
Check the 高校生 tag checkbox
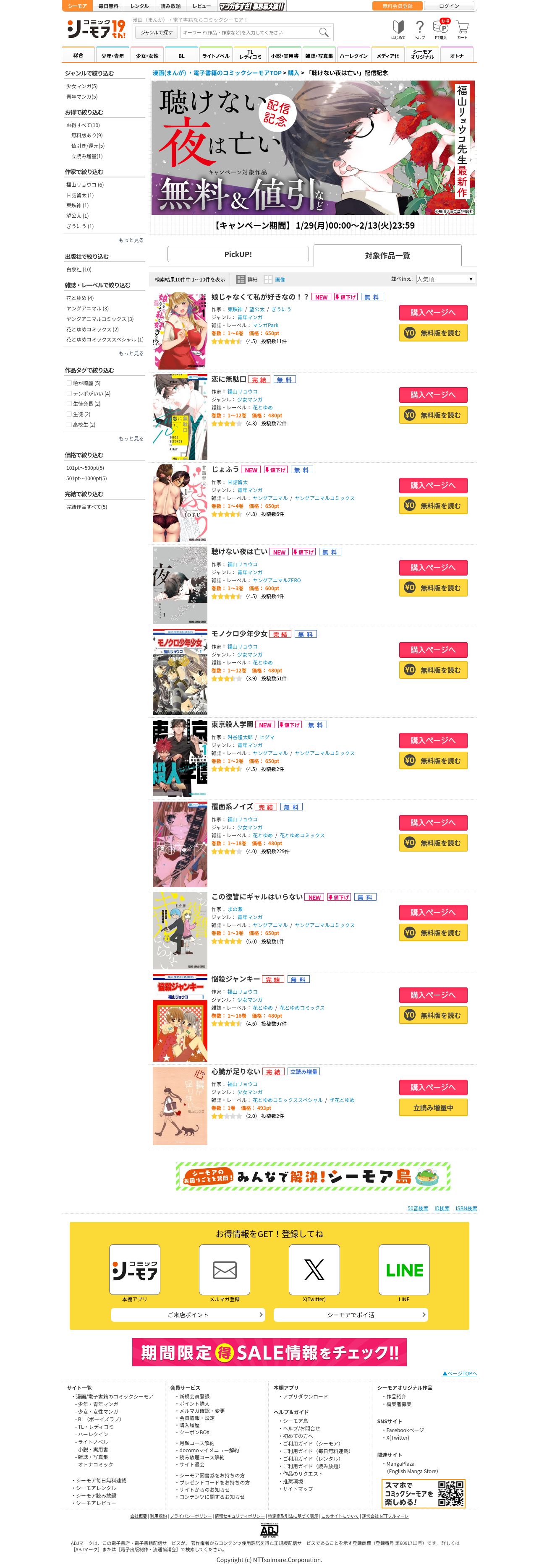click(x=69, y=425)
